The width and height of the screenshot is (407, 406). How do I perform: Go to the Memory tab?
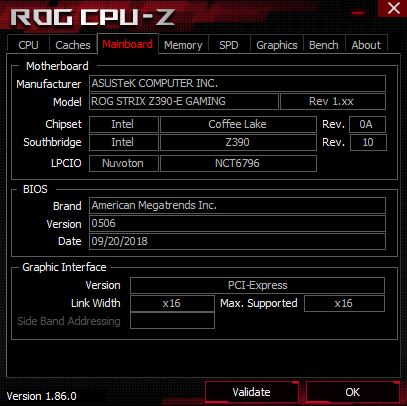pyautogui.click(x=183, y=45)
